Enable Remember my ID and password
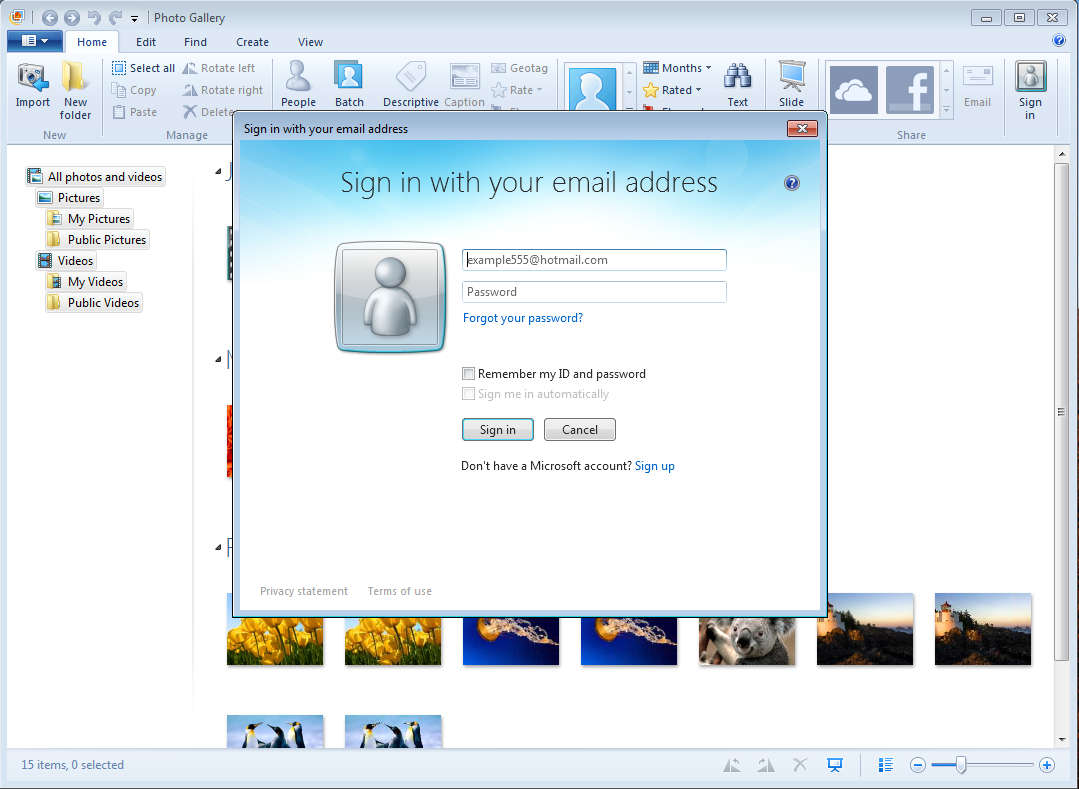Screen dimensions: 1079x789 pos(468,374)
